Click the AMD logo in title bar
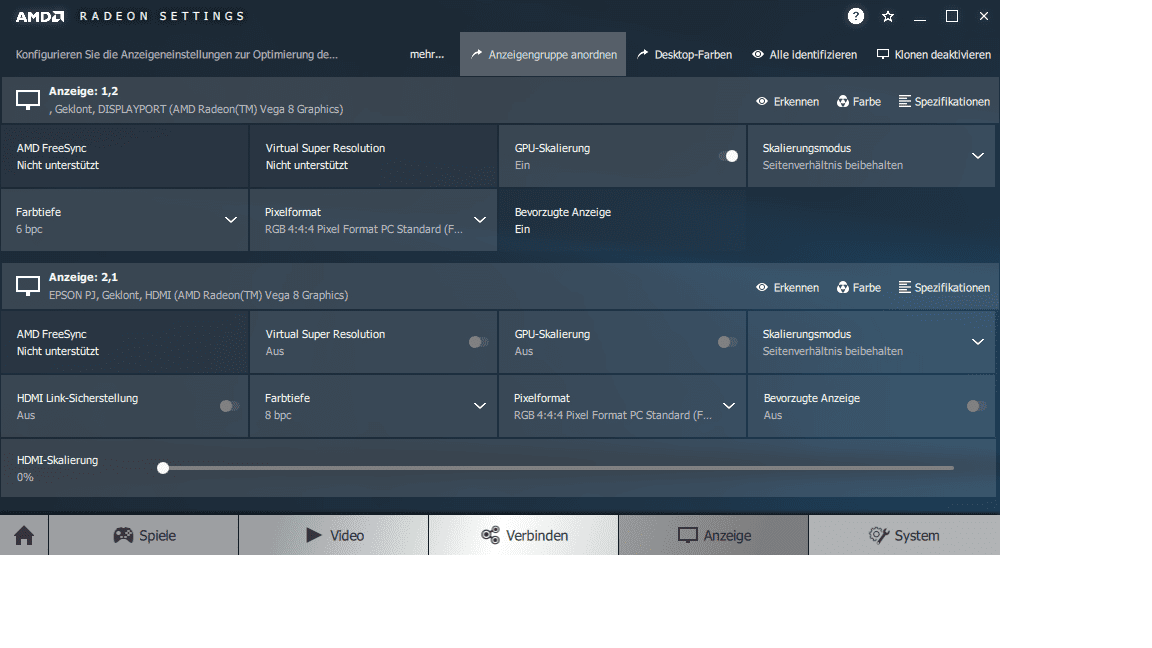The image size is (1152, 648). (40, 16)
